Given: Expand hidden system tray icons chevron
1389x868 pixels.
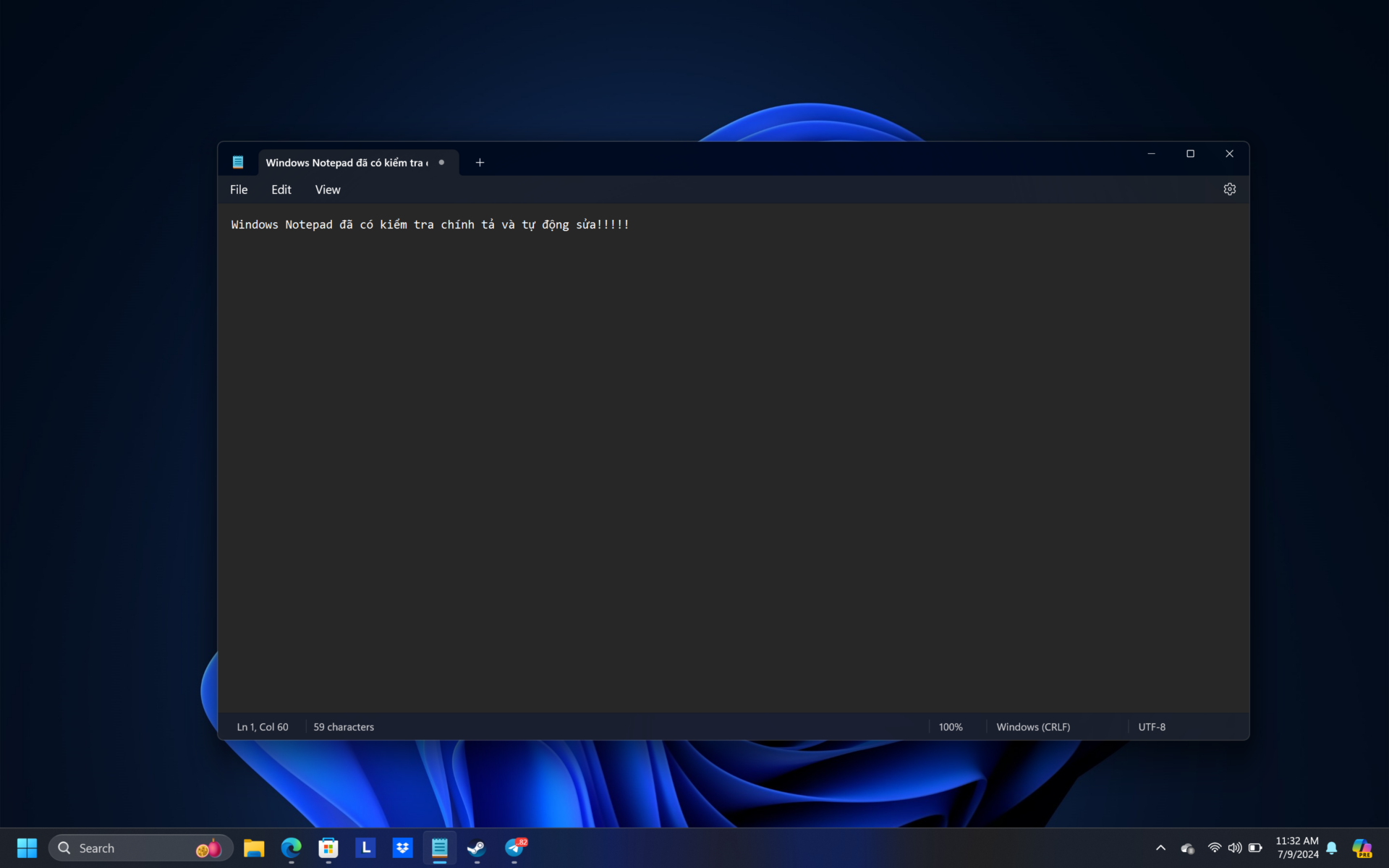Looking at the screenshot, I should (1160, 848).
